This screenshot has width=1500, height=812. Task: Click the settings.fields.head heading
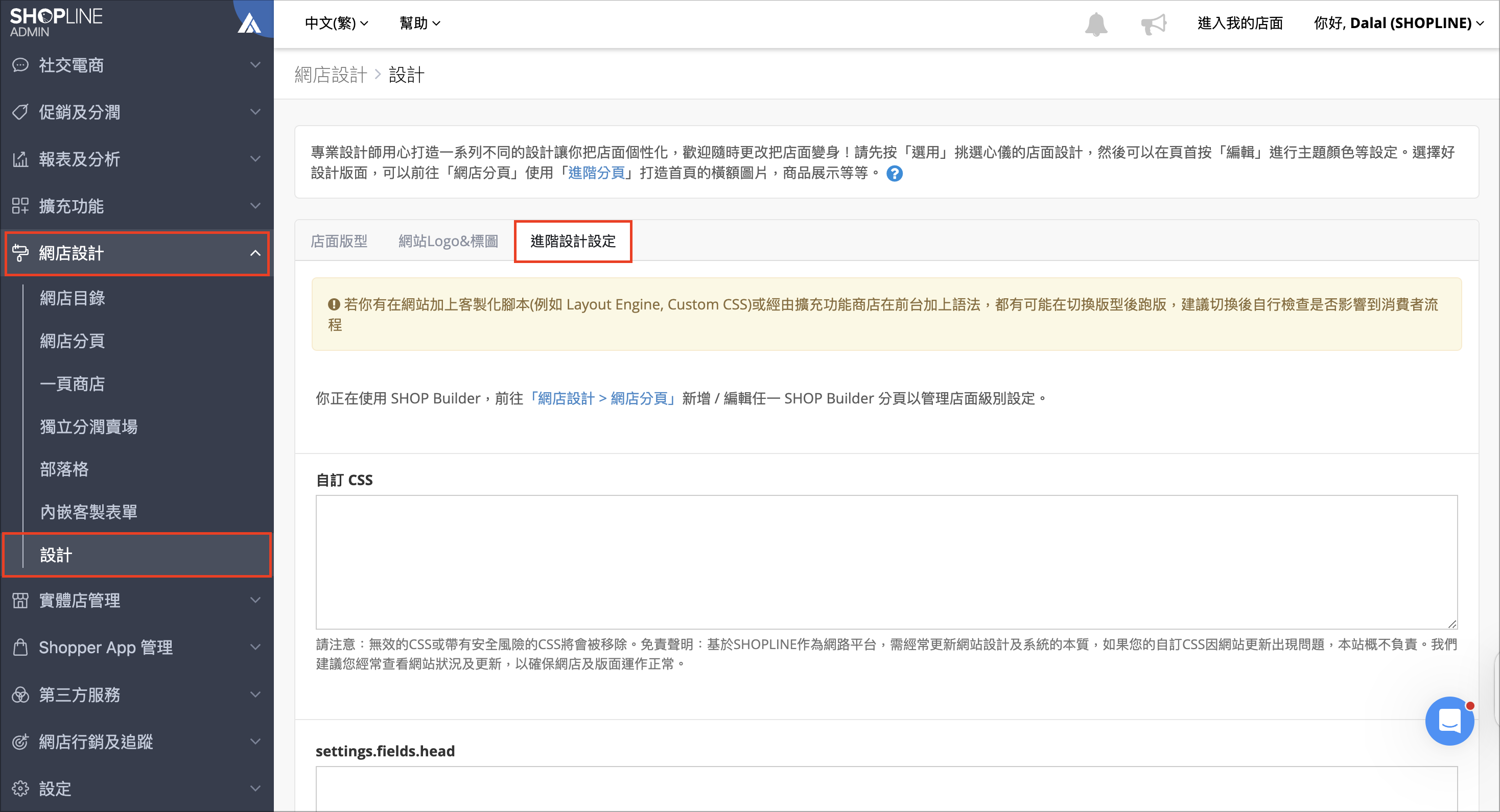[x=385, y=751]
